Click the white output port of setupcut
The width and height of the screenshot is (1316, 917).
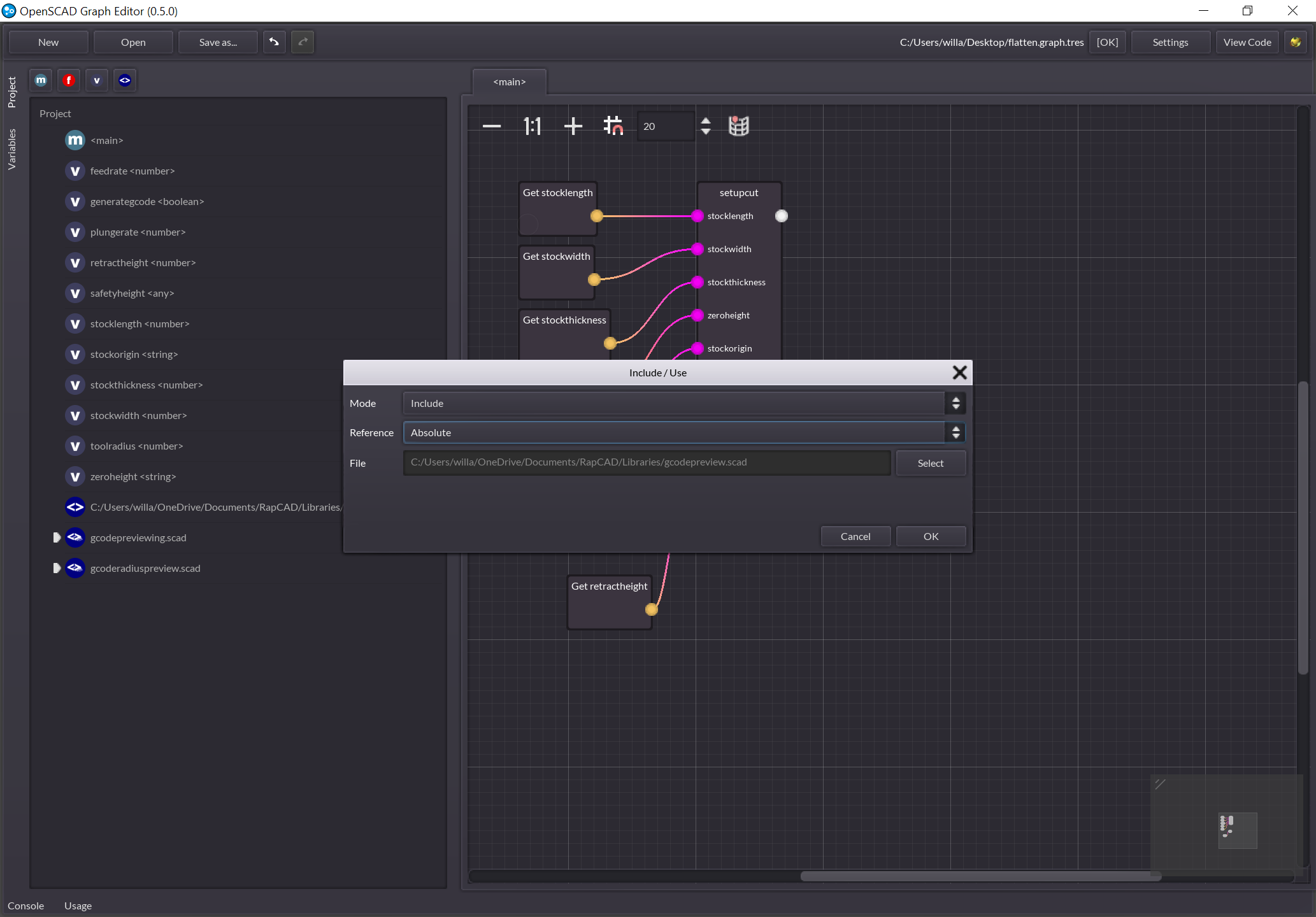[782, 216]
